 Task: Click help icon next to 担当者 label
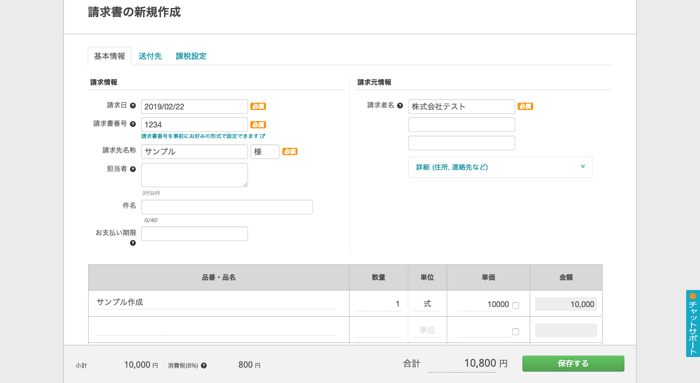click(133, 169)
